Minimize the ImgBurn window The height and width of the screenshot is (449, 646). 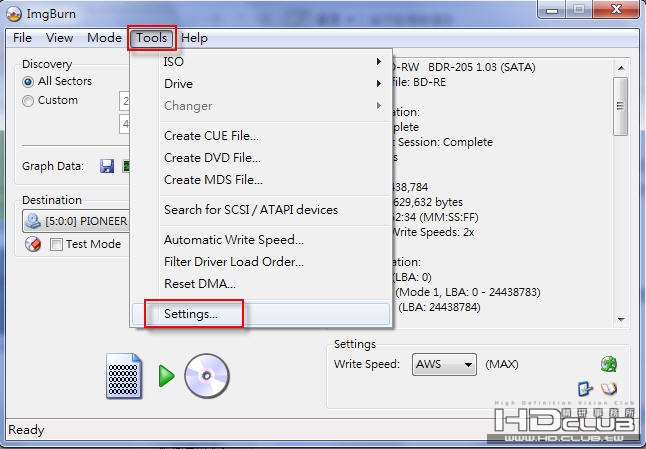pos(552,9)
